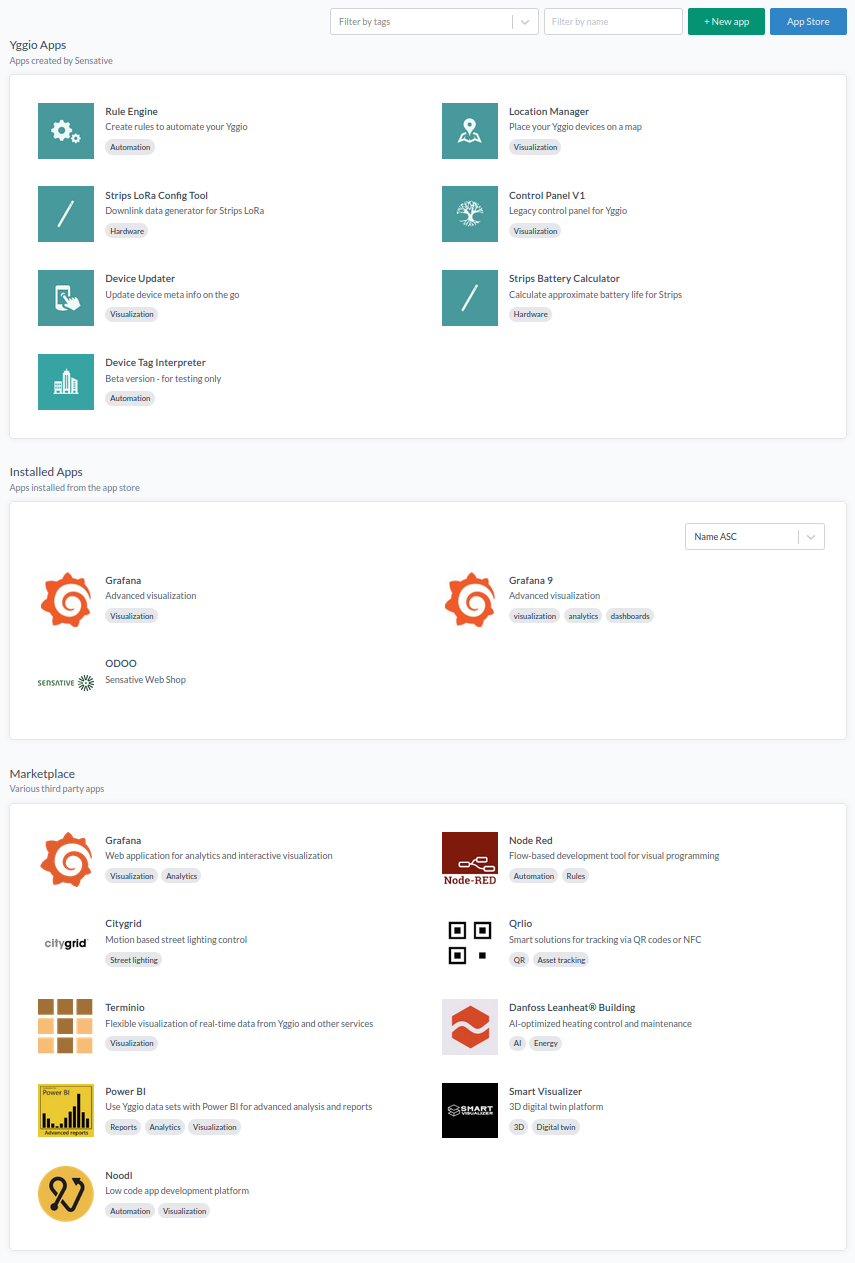Click the Noodl yellow logo
This screenshot has height=1263, width=855.
point(66,1194)
